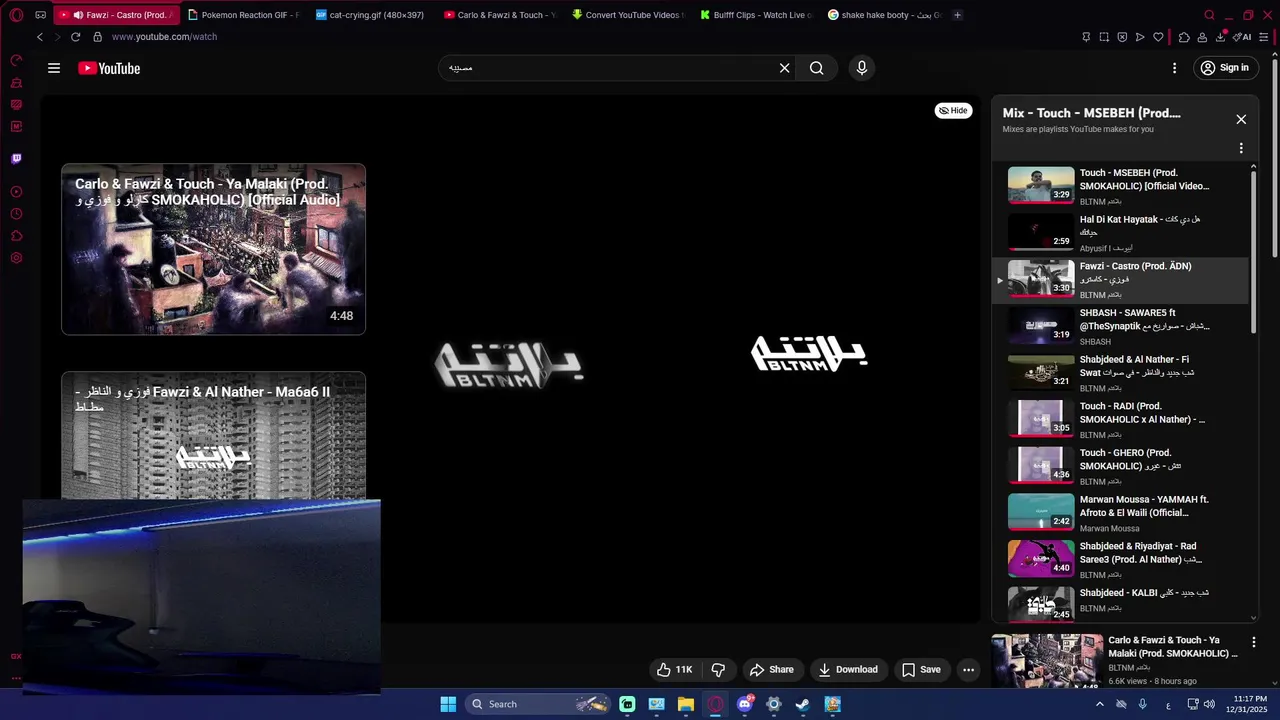Screen dimensions: 1280x720
Task: Open Twitch in Opera sidebar
Action: click(16, 158)
